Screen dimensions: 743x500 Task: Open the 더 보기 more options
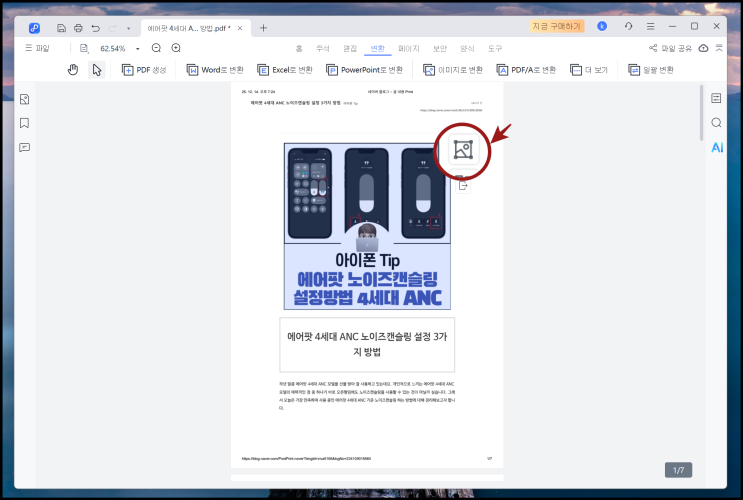tap(589, 70)
